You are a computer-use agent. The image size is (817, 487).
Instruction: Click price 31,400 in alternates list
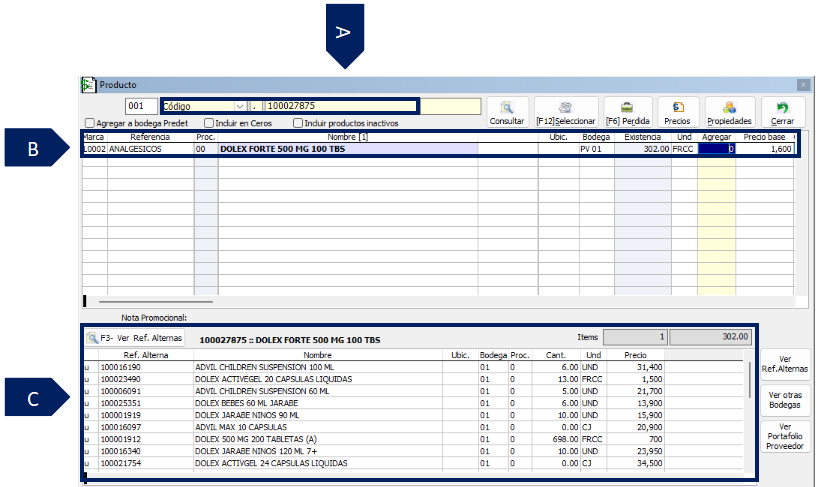[649, 367]
